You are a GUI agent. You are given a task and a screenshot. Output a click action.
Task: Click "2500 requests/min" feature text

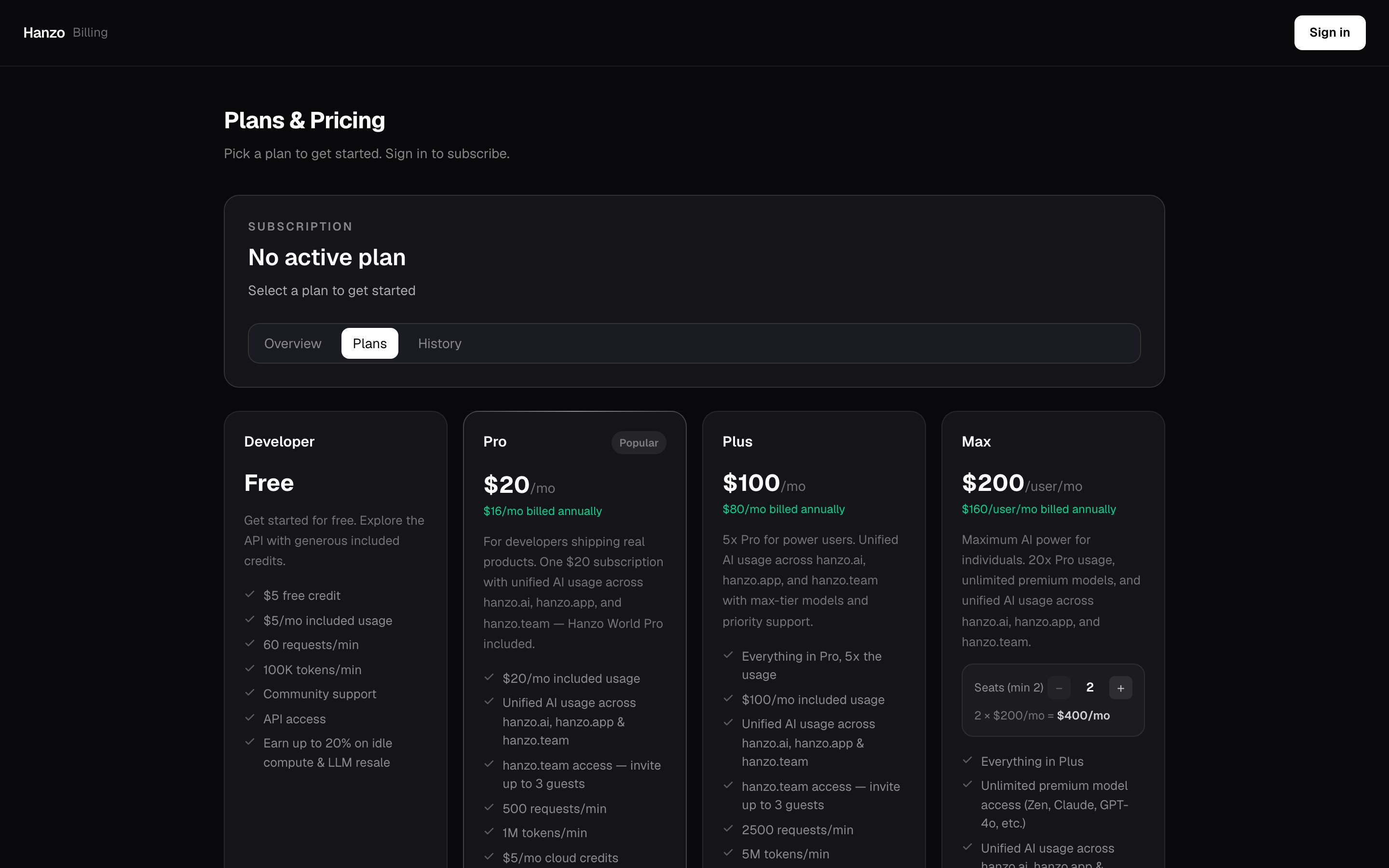point(797,829)
